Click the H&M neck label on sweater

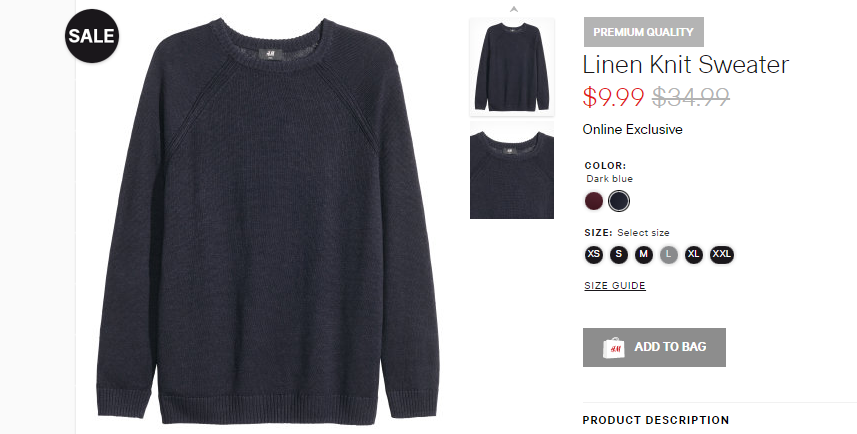(x=271, y=54)
